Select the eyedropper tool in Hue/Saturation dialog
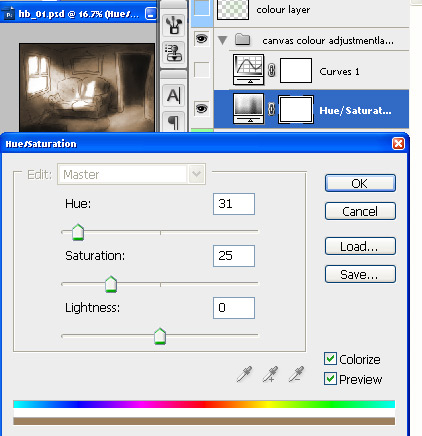422x436 pixels. (x=244, y=374)
